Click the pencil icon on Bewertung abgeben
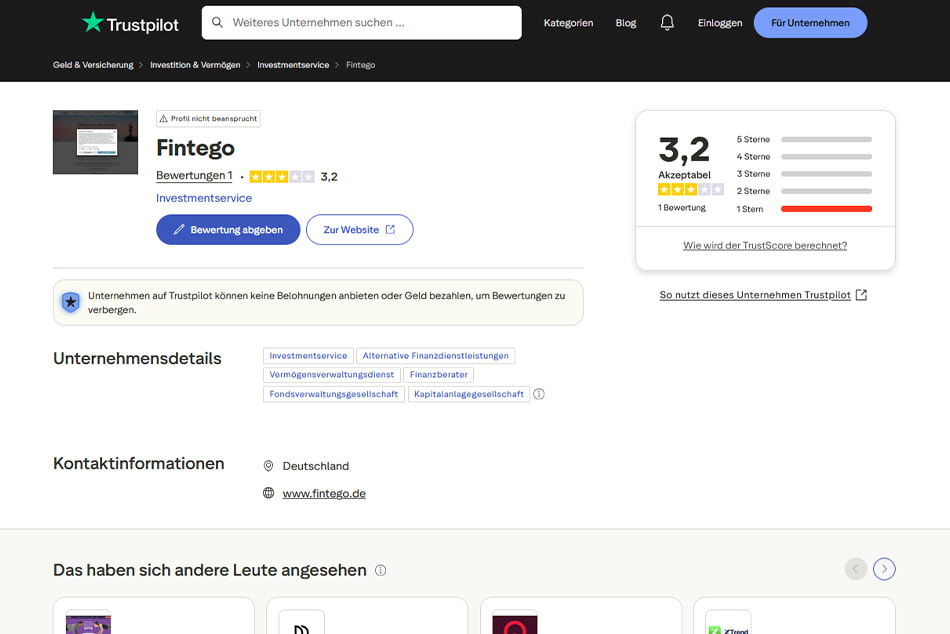Viewport: 950px width, 634px height. [x=179, y=230]
